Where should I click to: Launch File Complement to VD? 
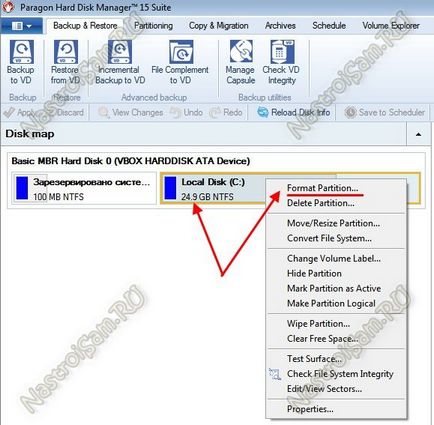click(181, 52)
